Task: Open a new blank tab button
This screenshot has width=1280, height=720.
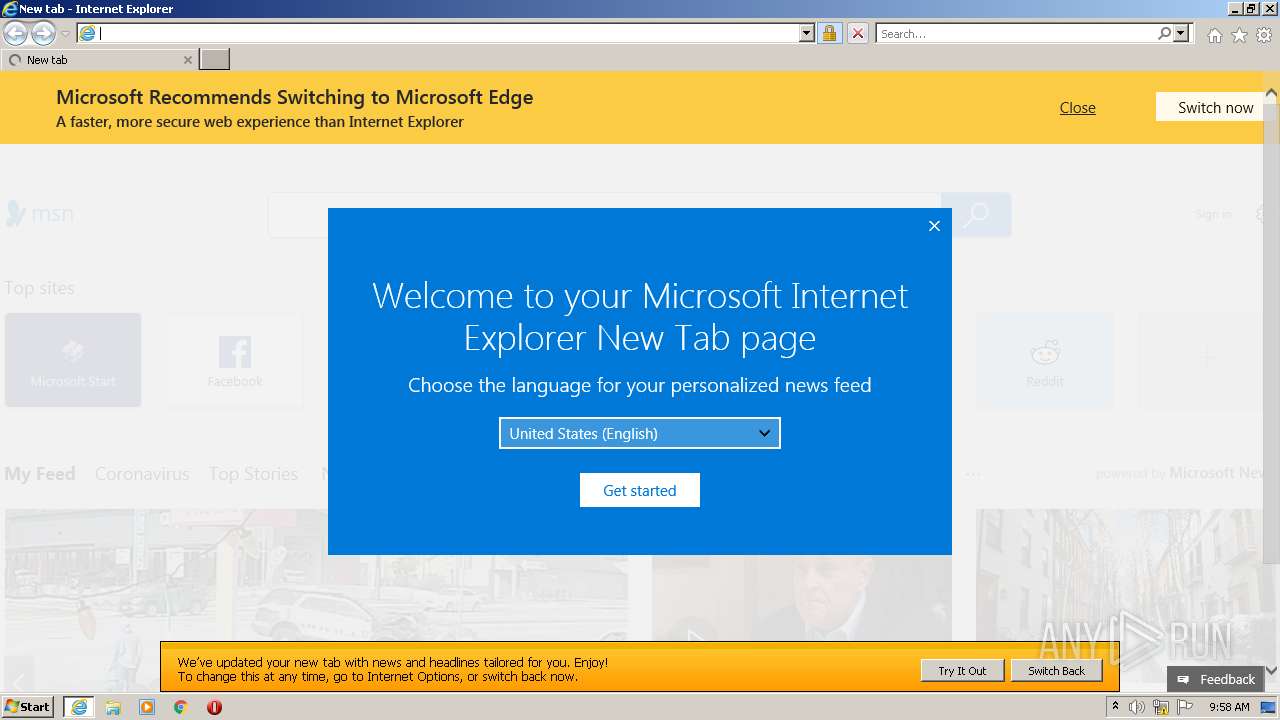Action: [214, 60]
